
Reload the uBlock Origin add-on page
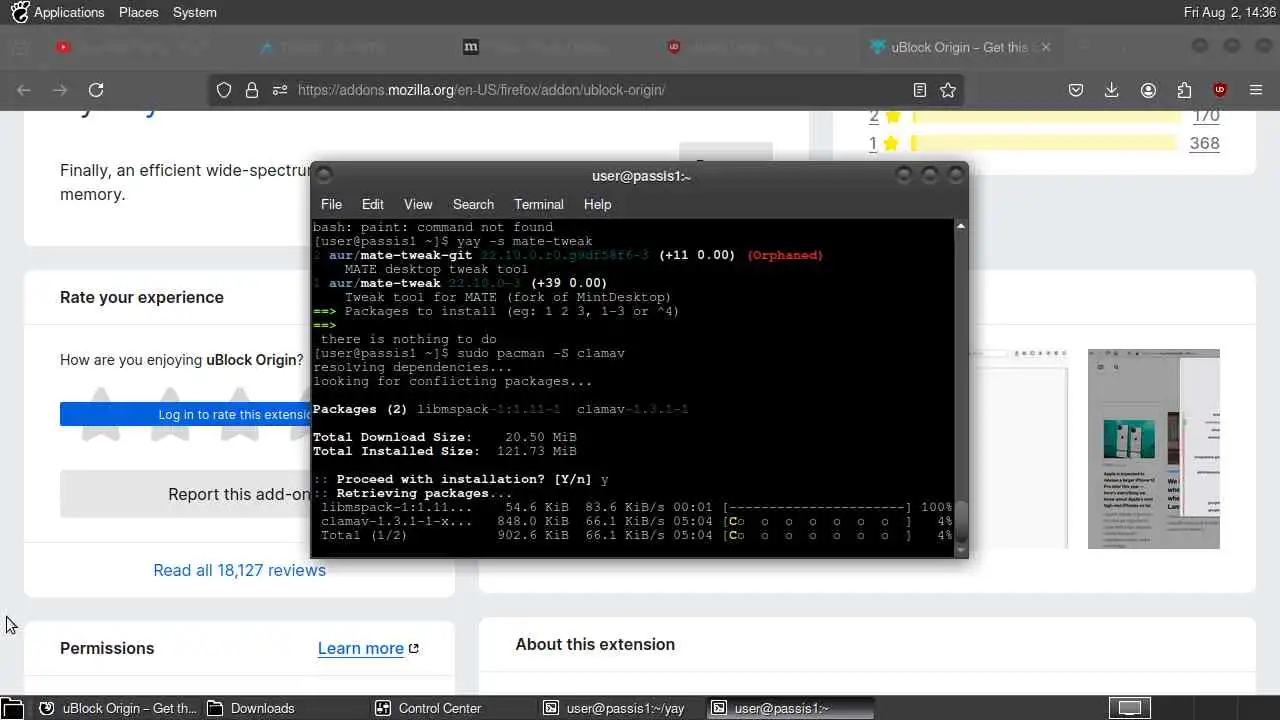tap(96, 90)
